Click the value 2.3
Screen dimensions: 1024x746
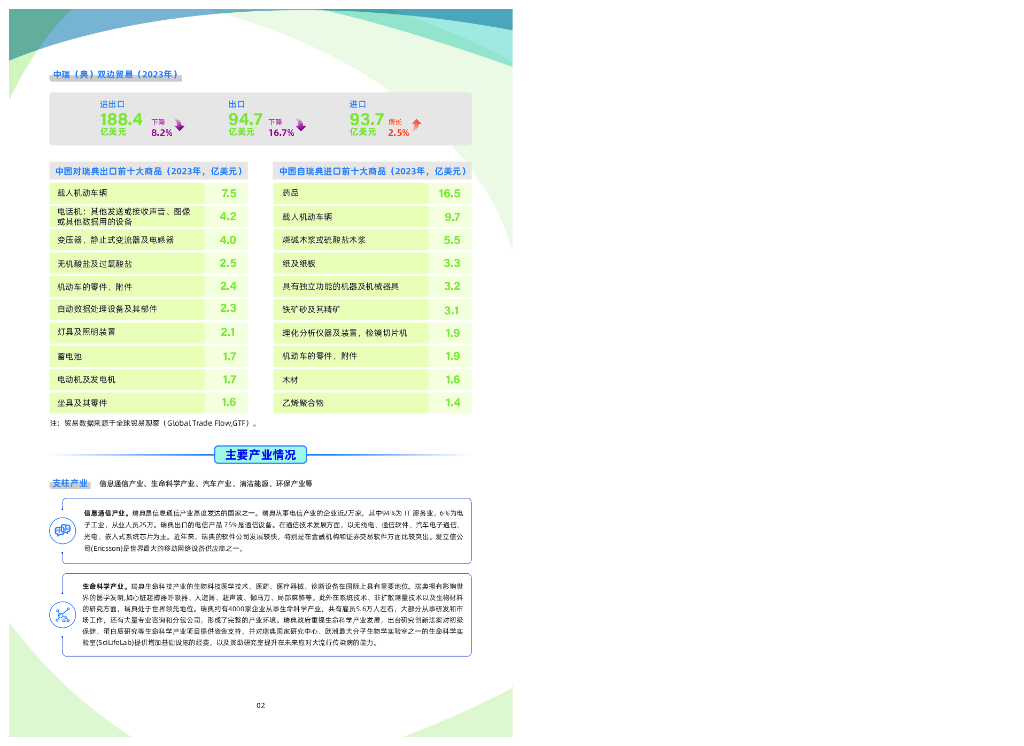228,308
